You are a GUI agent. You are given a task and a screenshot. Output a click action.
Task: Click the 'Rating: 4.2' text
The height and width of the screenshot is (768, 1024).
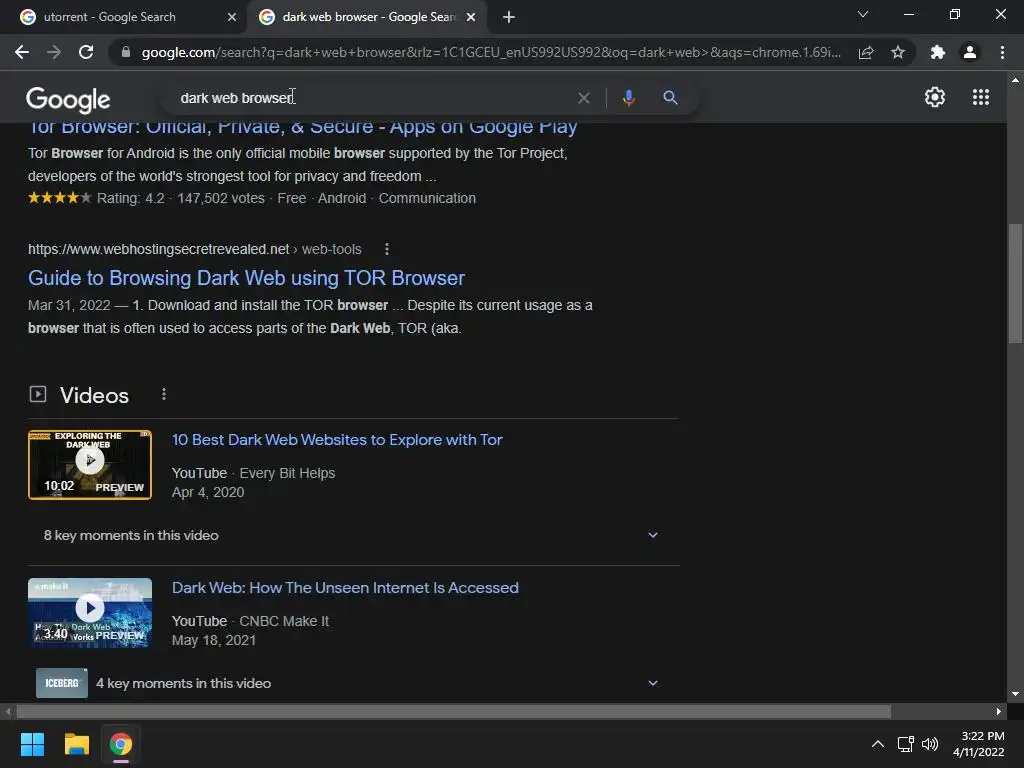(131, 199)
